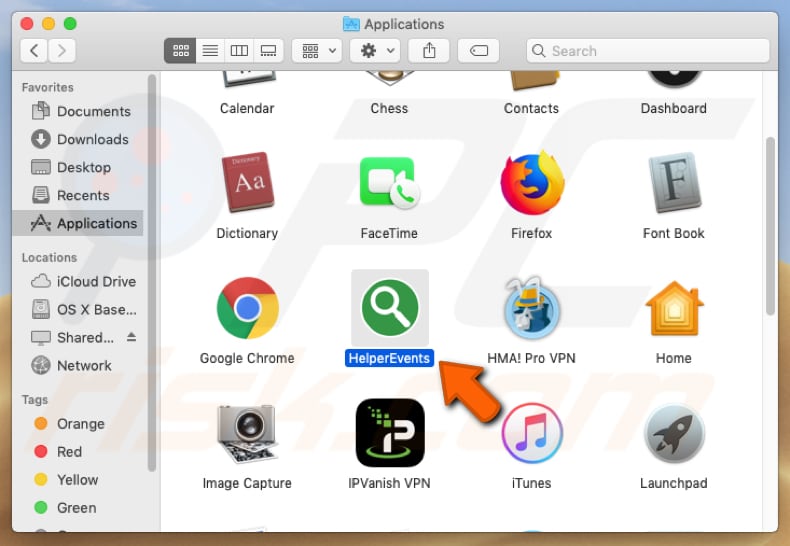Viewport: 790px width, 546px height.
Task: Select the IPVanish VPN icon
Action: point(390,433)
